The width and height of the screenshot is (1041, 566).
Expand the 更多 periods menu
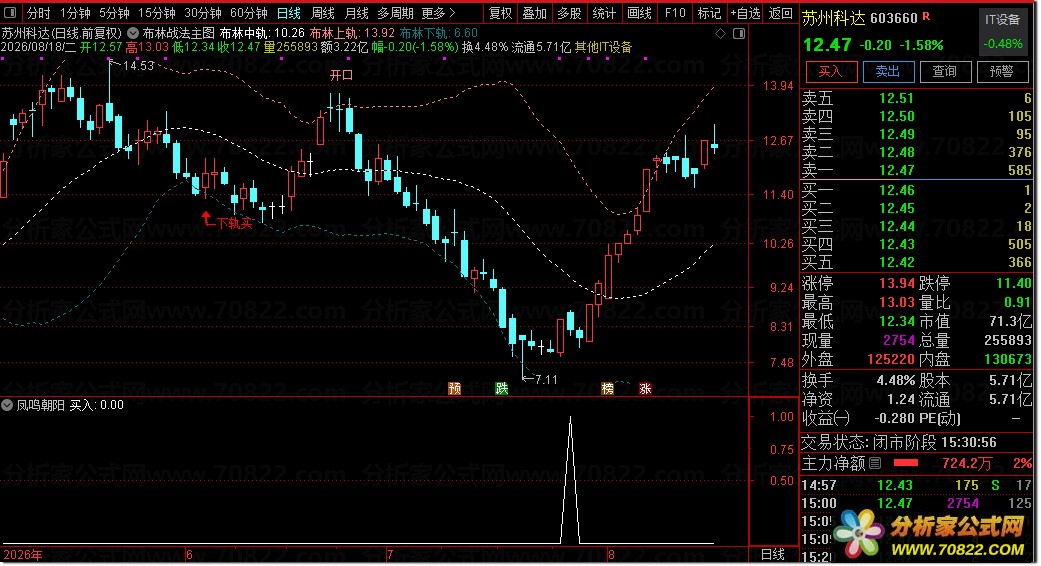[438, 13]
